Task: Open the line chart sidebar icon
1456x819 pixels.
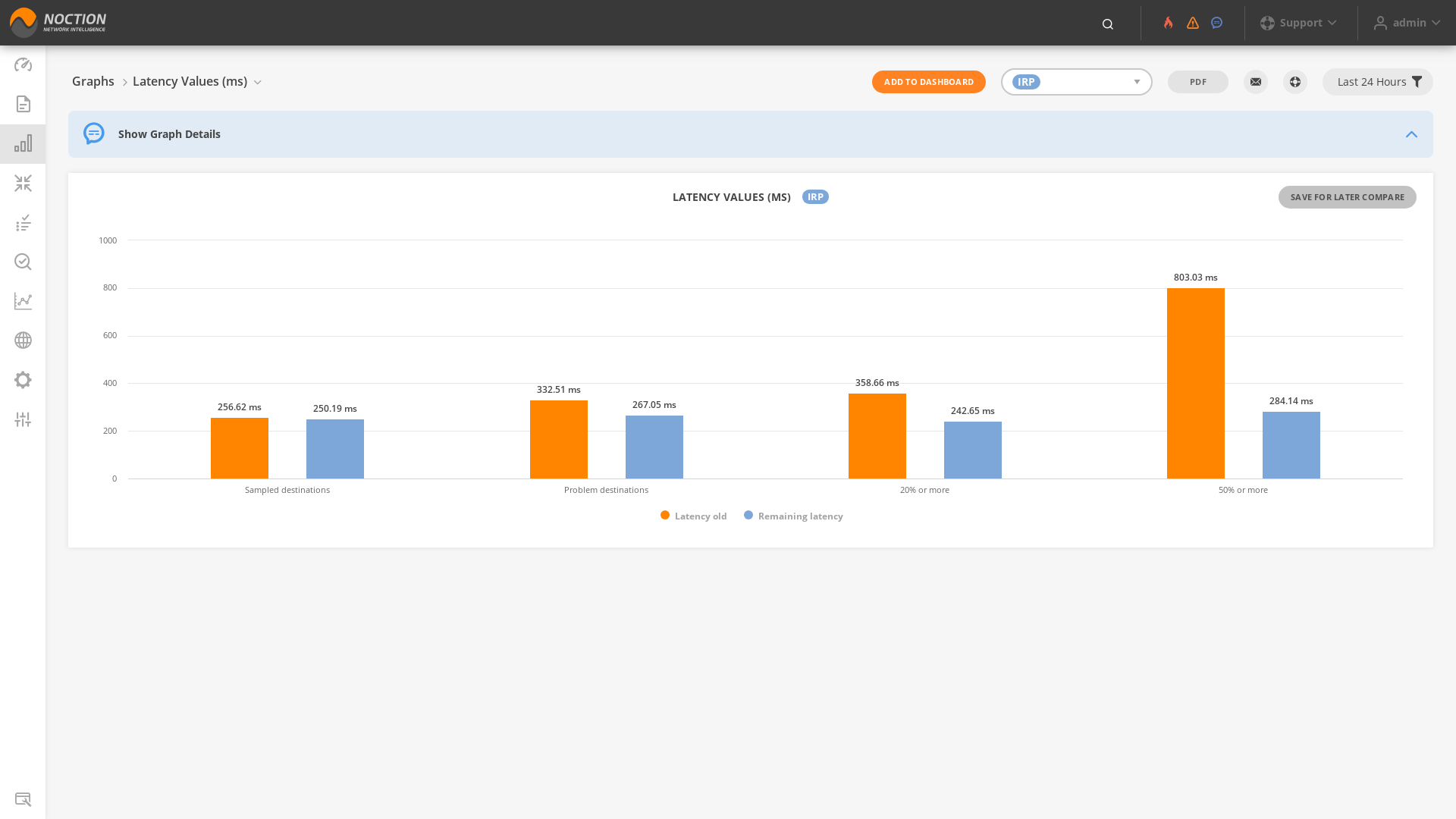Action: coord(23,301)
